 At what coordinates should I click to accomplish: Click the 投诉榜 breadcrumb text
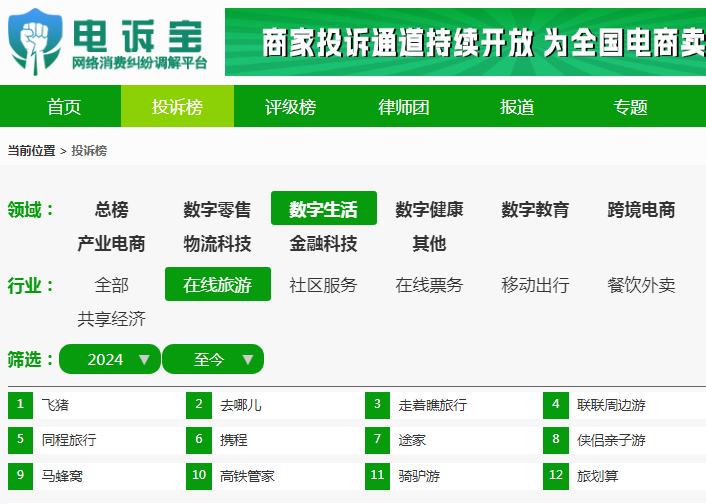[89, 150]
